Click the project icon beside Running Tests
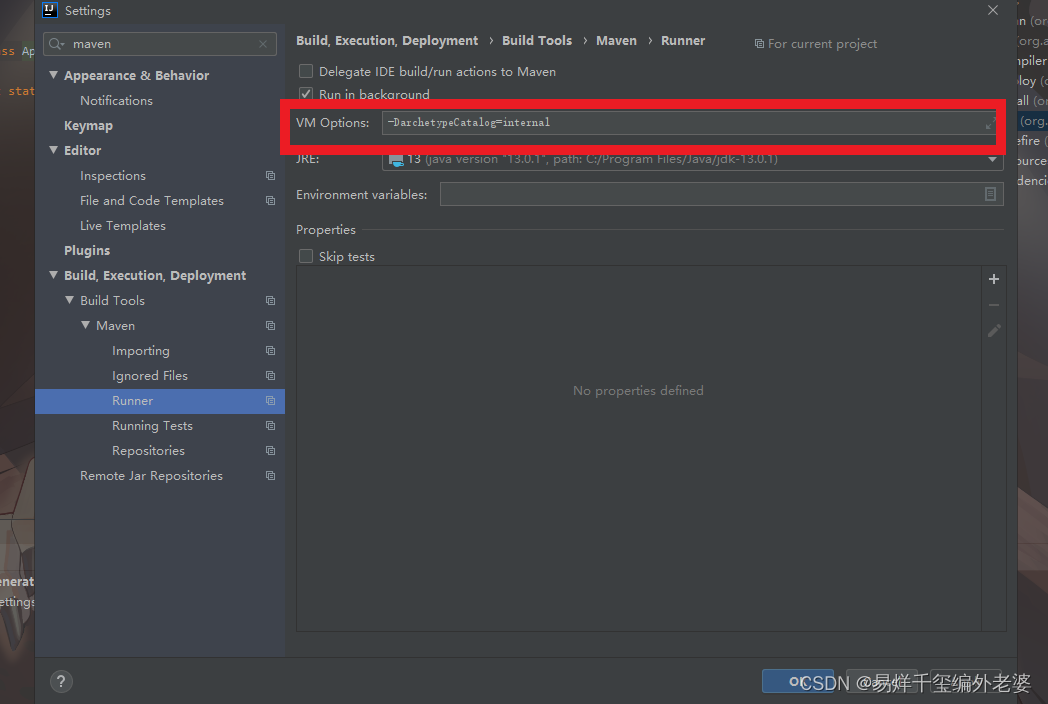Screen dimensions: 1048x704 (271, 426)
